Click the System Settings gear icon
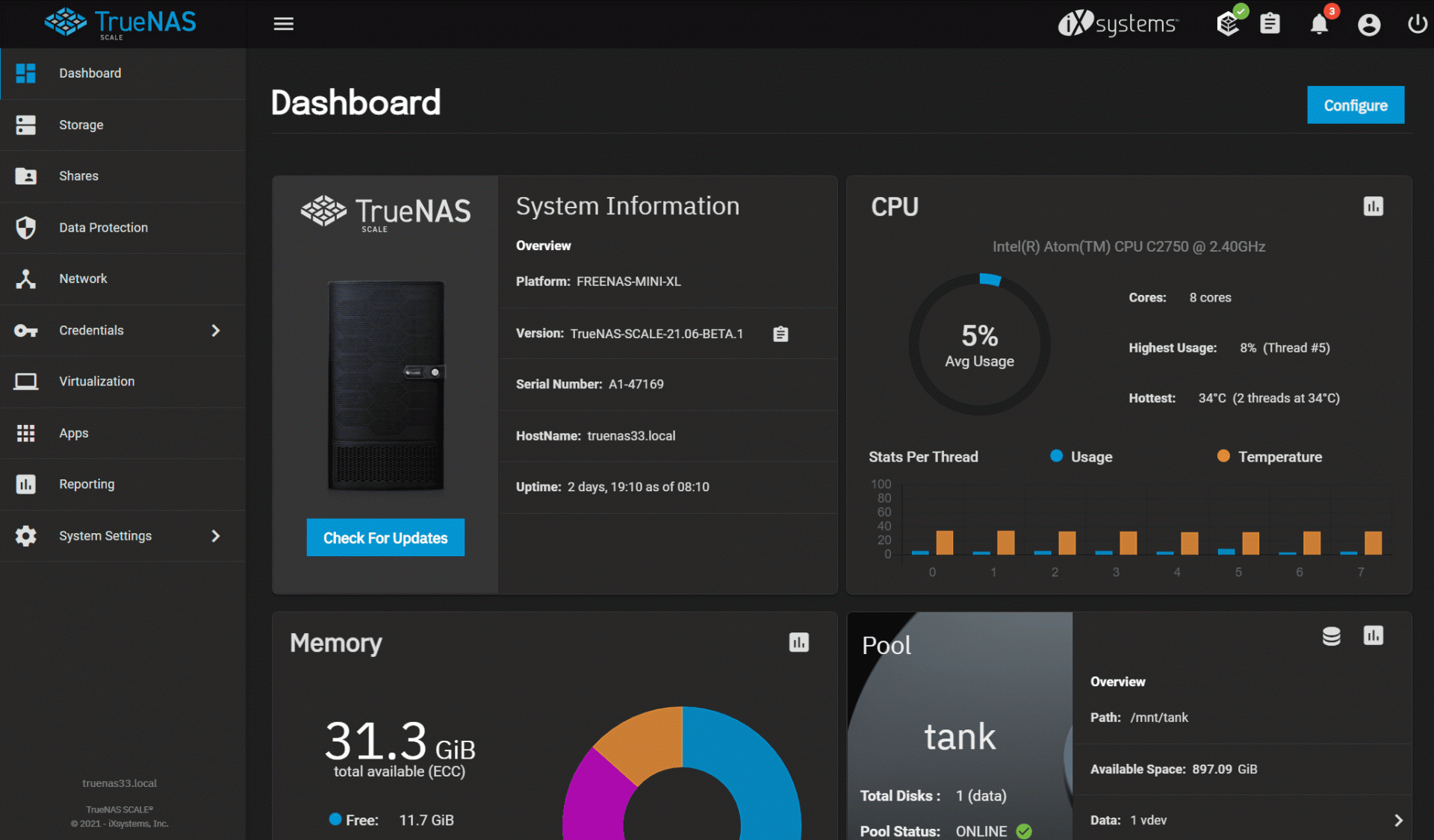 pyautogui.click(x=26, y=536)
